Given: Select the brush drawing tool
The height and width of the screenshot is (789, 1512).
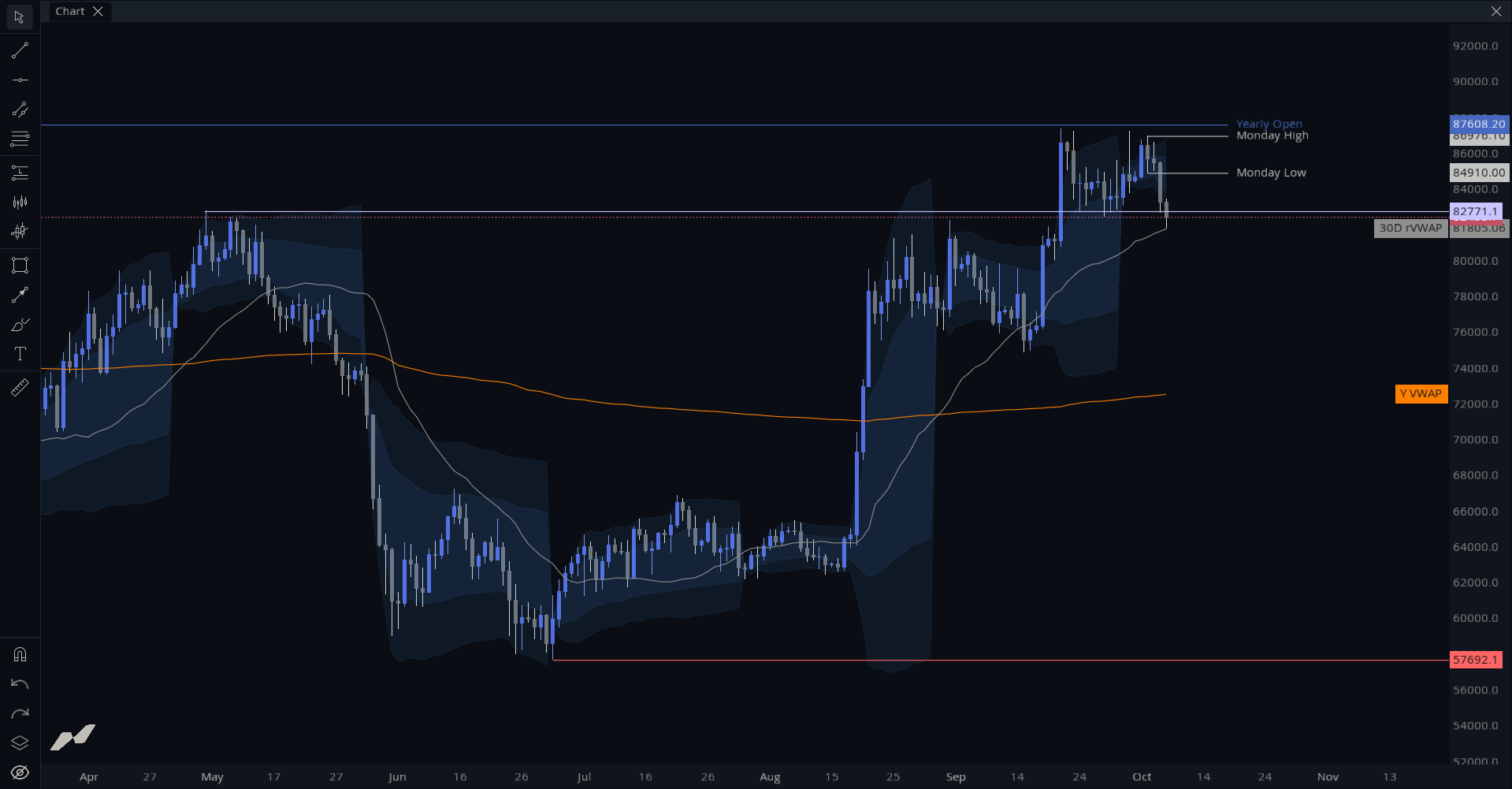Looking at the screenshot, I should (20, 325).
